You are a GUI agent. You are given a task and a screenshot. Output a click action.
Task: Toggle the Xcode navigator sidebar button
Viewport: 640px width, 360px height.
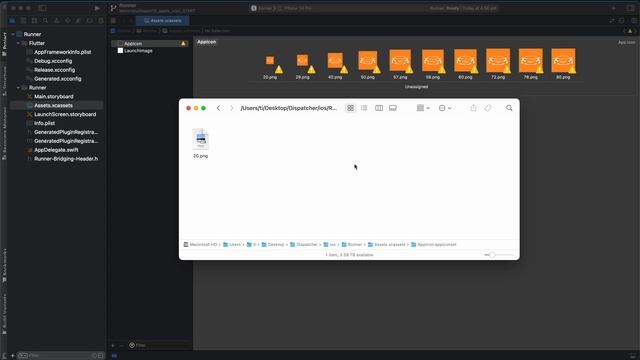[x=42, y=8]
